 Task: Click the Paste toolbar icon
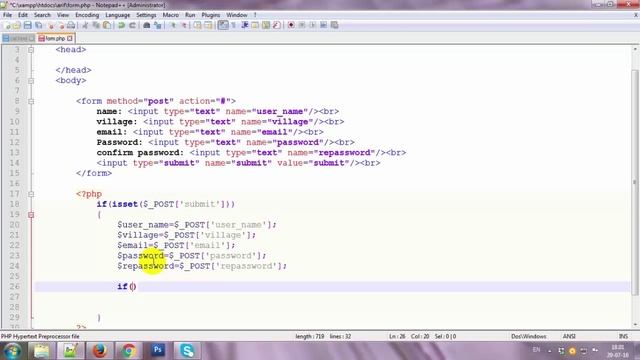click(107, 25)
